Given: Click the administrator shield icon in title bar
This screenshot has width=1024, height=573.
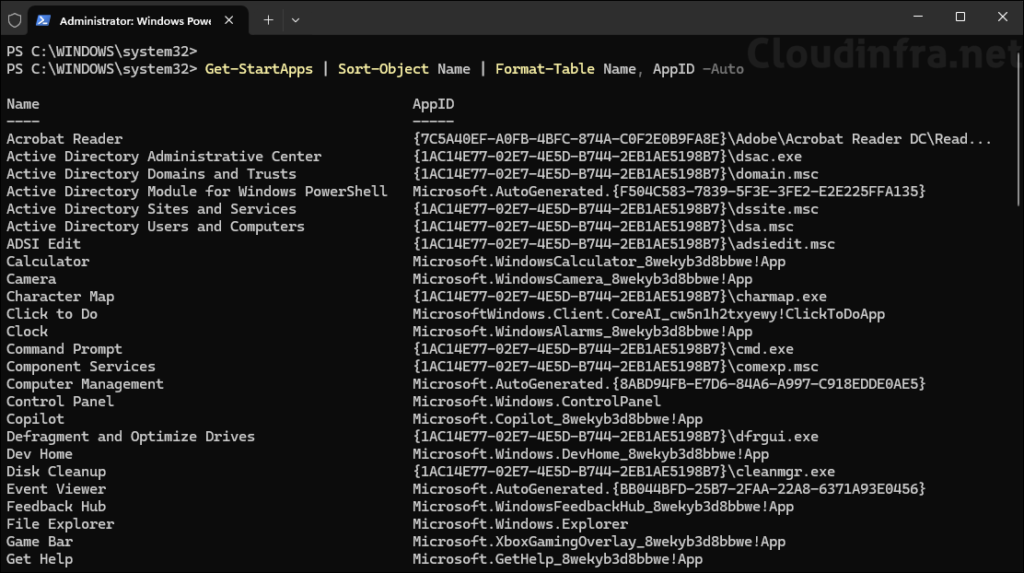Looking at the screenshot, I should tap(14, 19).
